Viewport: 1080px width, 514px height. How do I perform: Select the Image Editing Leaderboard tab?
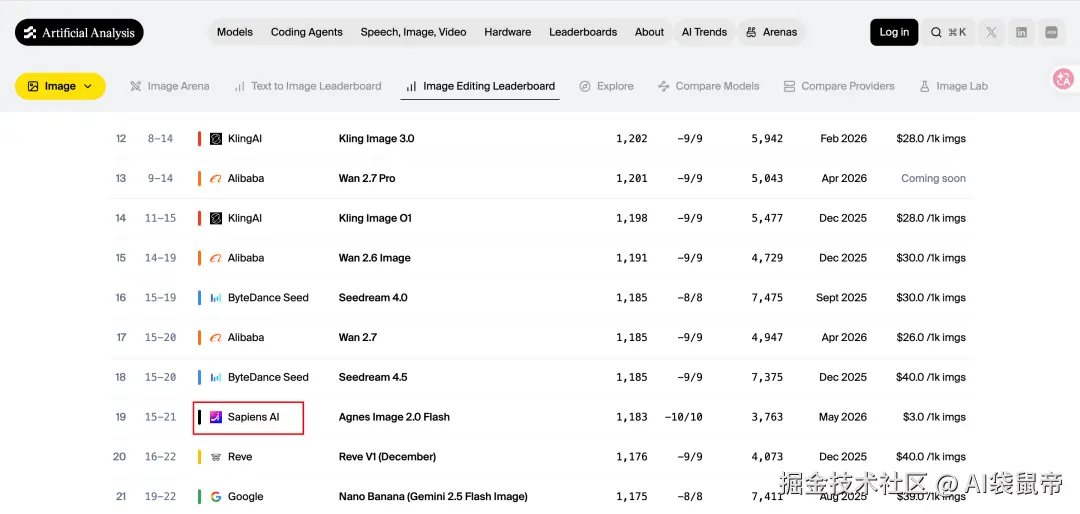click(x=480, y=86)
